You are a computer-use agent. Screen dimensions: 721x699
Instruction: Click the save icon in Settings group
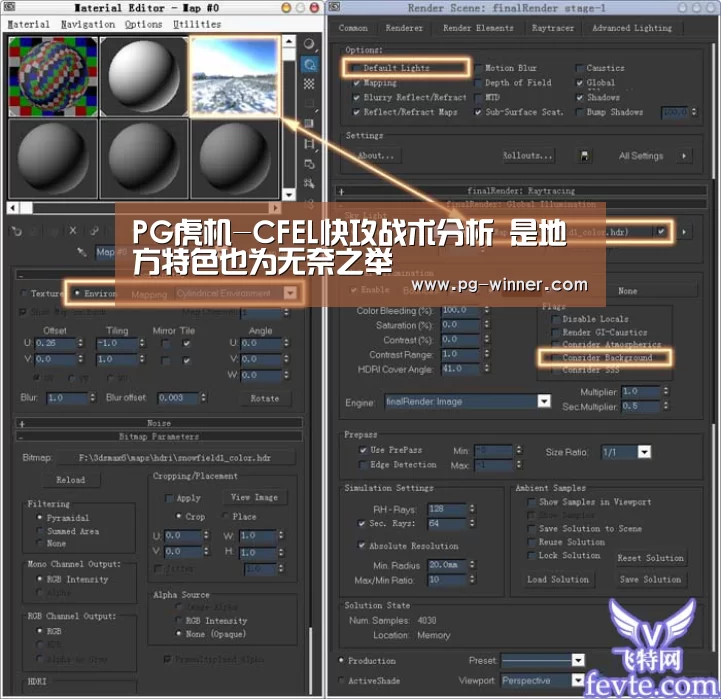584,156
